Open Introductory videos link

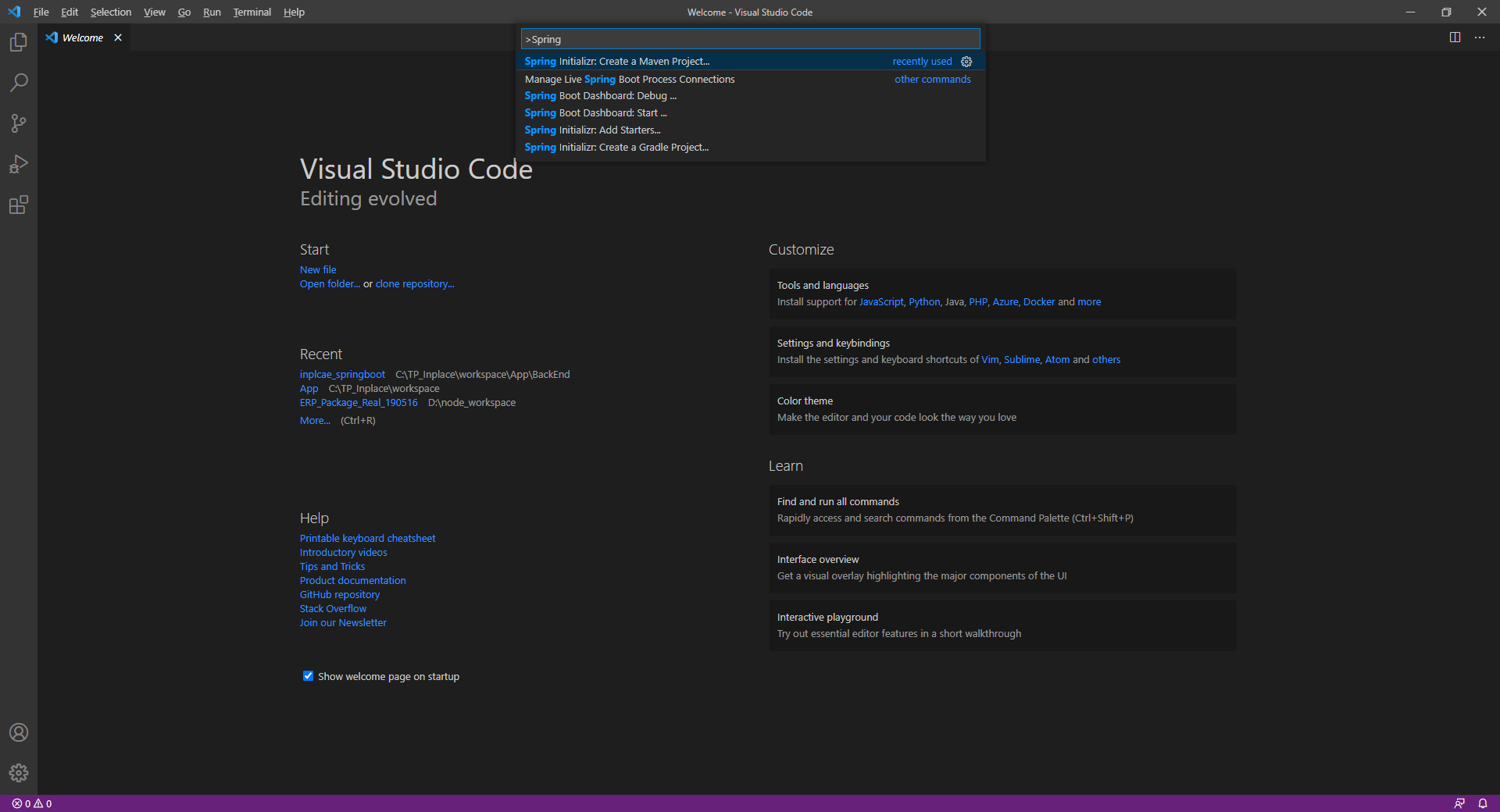click(344, 553)
